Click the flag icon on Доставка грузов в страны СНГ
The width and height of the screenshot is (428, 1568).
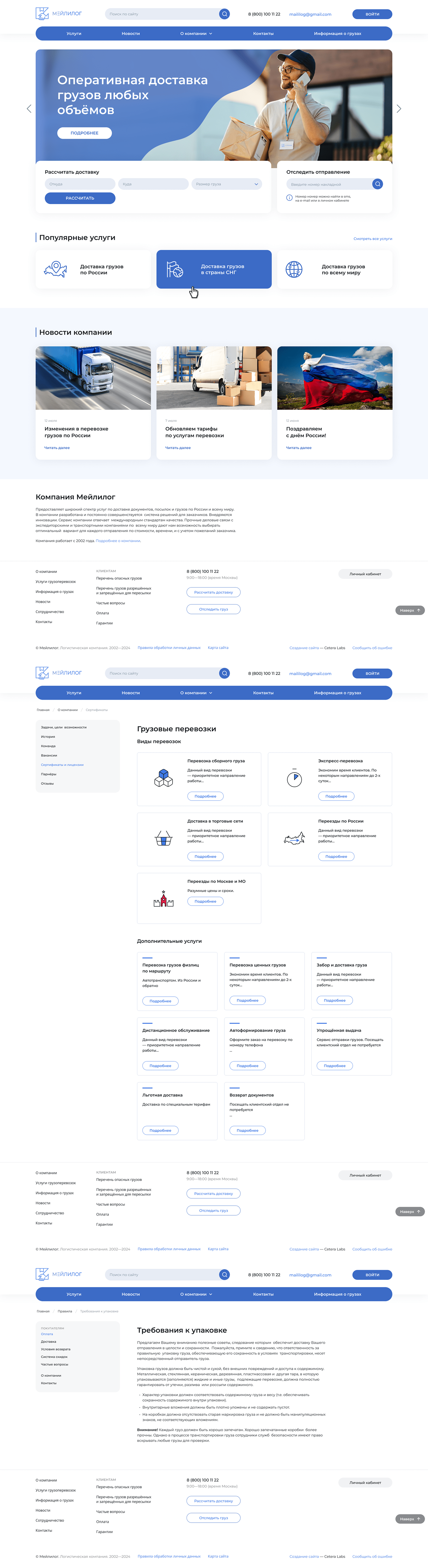175,269
